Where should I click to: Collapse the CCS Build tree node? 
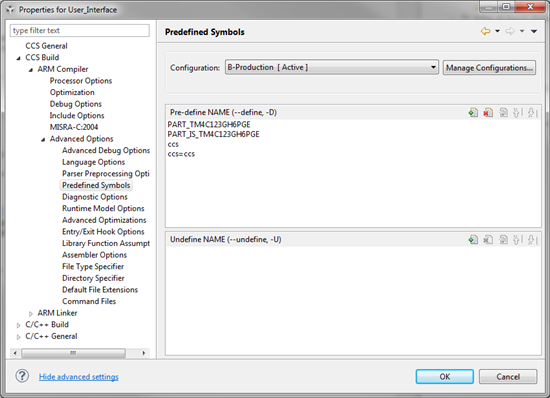[x=18, y=58]
